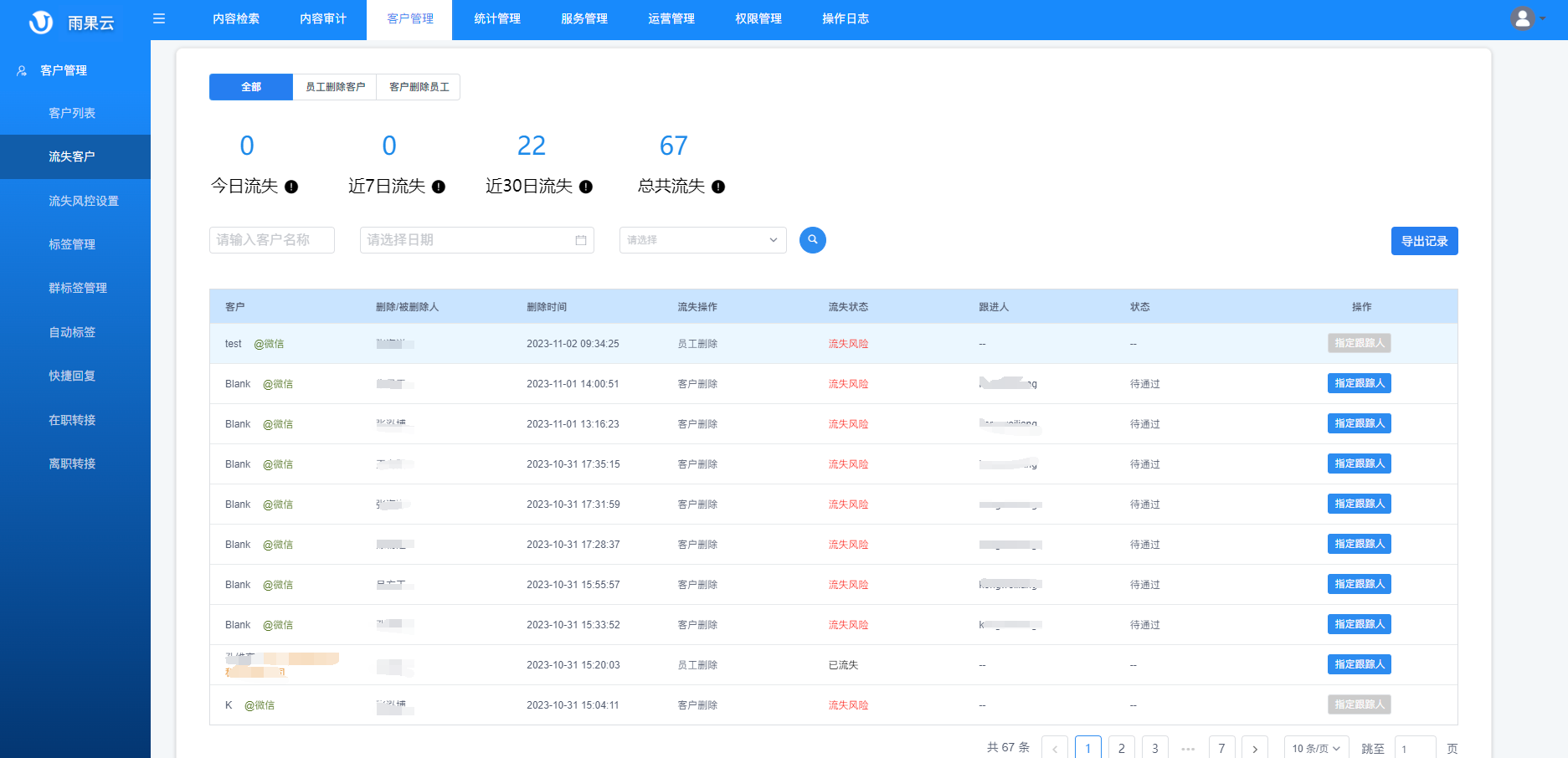The image size is (1568, 758).
Task: Select the 客户删除员工 filter tab
Action: [x=419, y=87]
